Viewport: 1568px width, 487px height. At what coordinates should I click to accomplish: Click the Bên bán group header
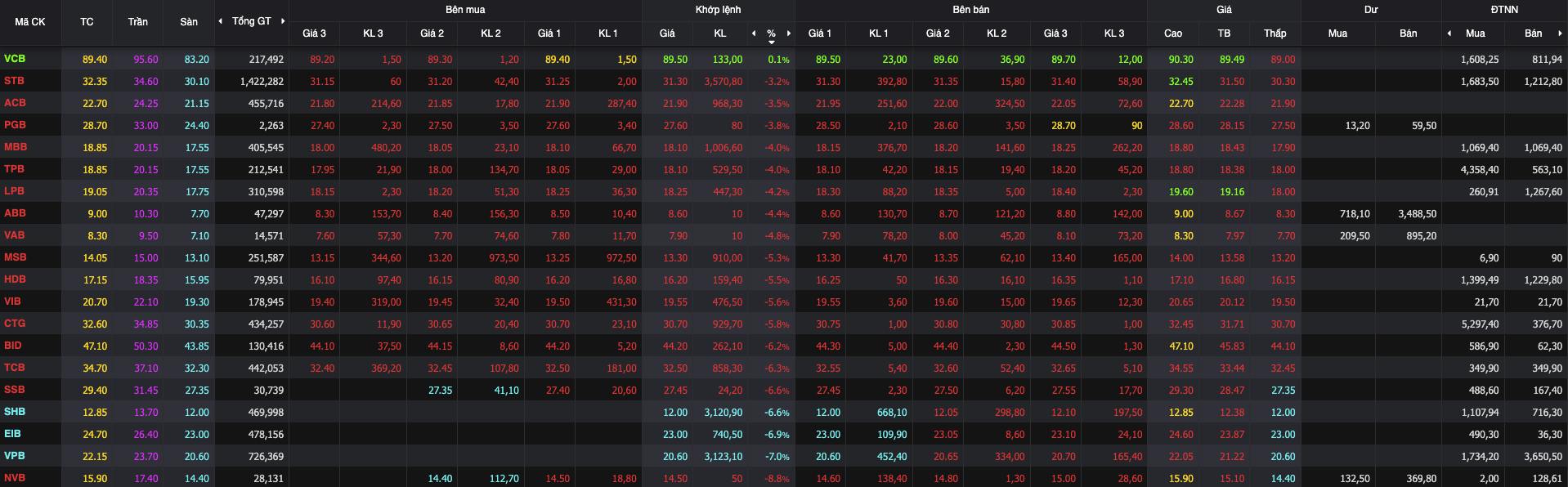pos(971,10)
